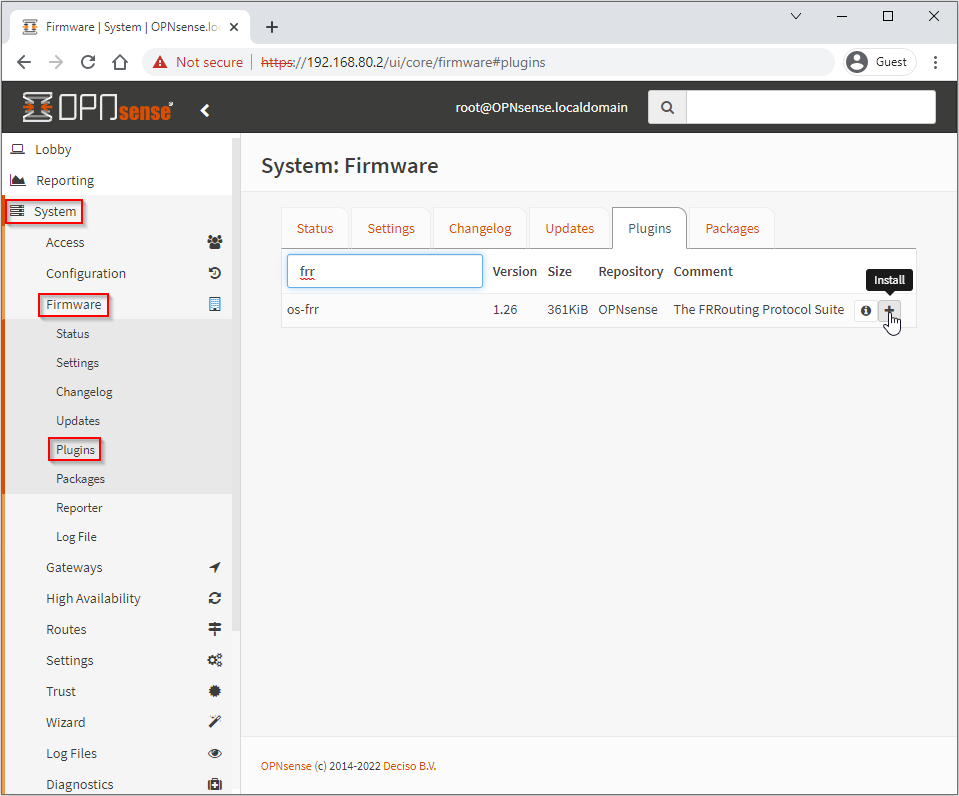
Task: Expand the Reporting section
Action: pyautogui.click(x=65, y=180)
